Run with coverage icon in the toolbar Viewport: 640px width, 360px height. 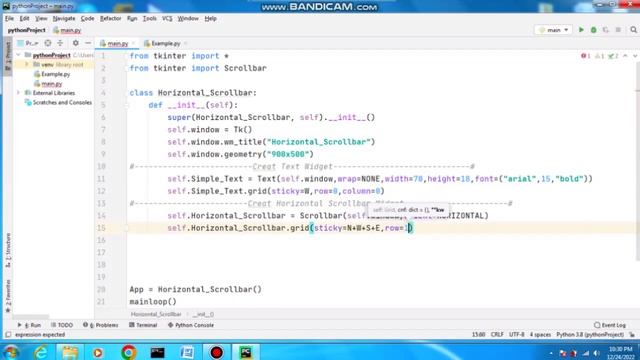pyautogui.click(x=606, y=30)
